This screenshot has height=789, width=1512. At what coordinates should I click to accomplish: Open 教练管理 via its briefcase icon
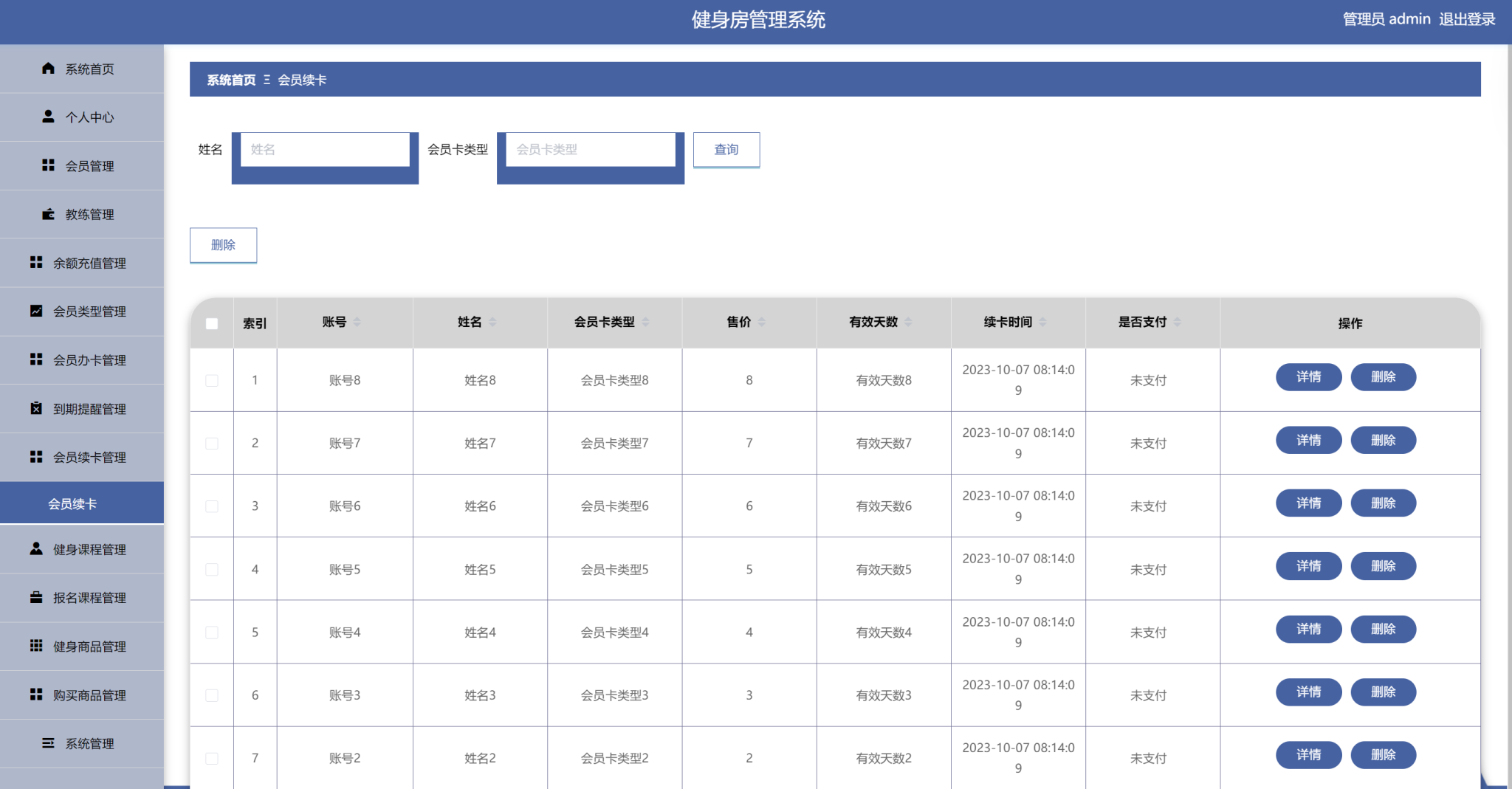pos(48,214)
